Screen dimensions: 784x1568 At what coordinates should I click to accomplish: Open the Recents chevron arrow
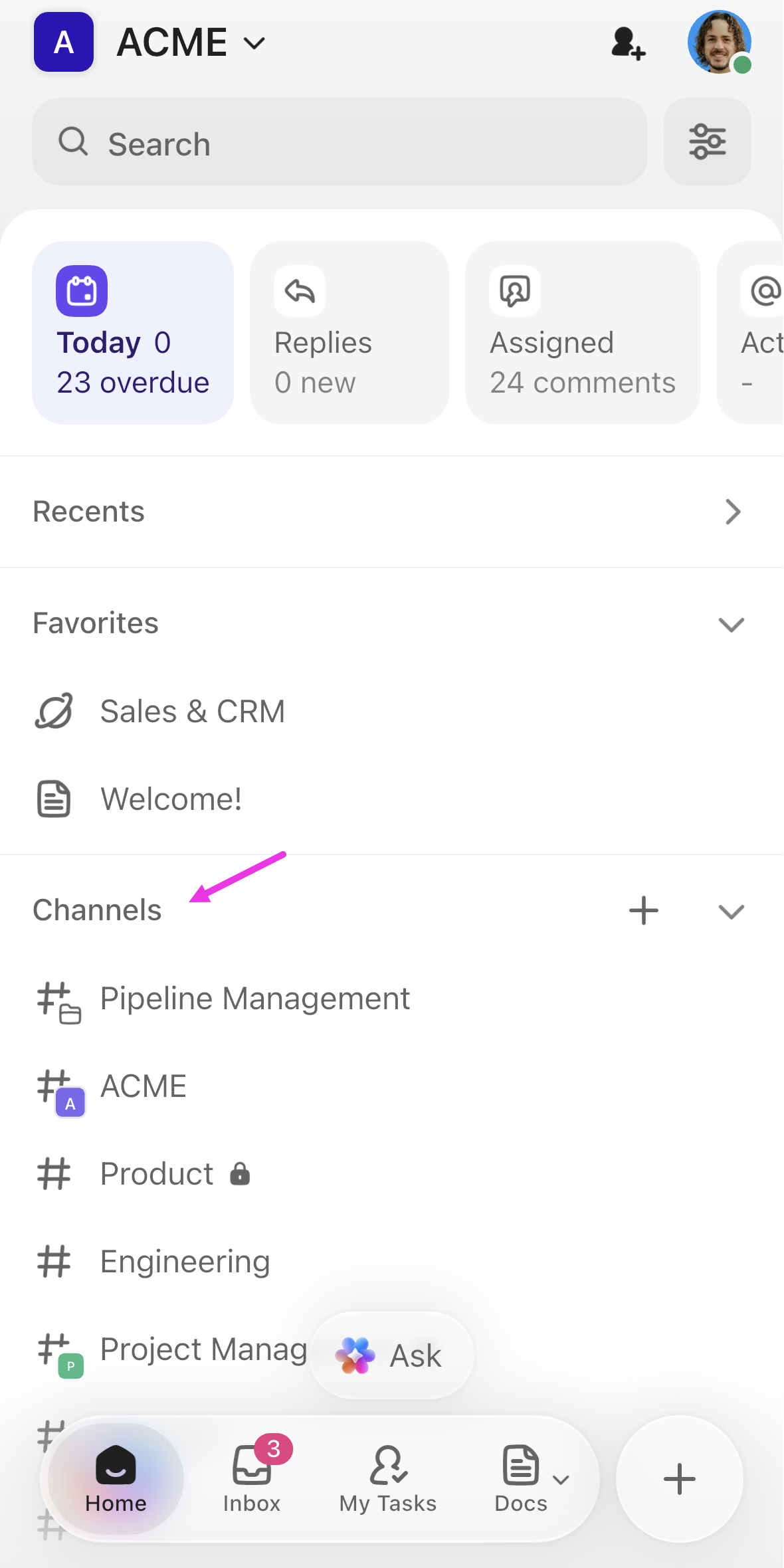[732, 512]
